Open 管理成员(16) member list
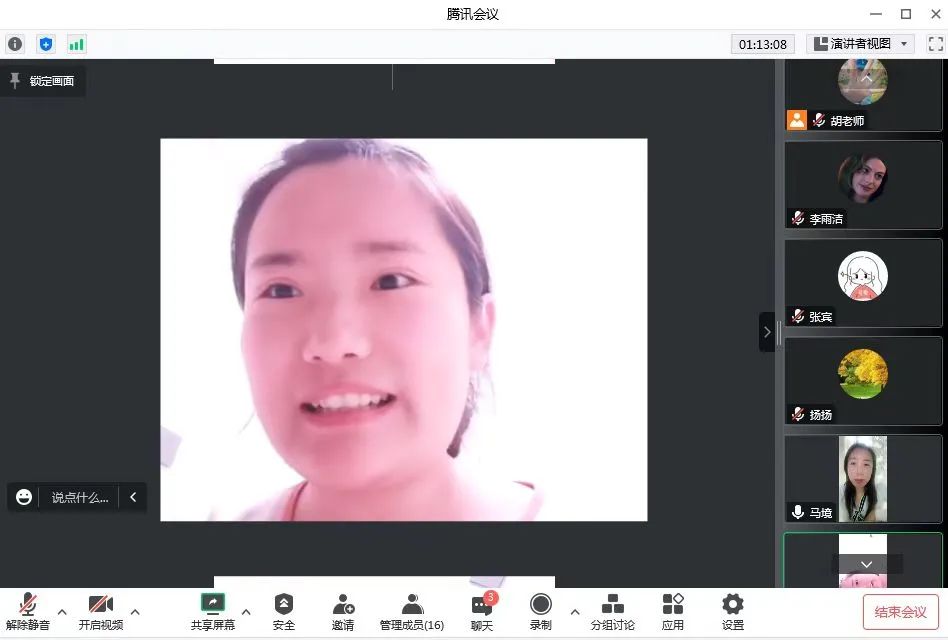948x640 pixels. click(x=411, y=611)
